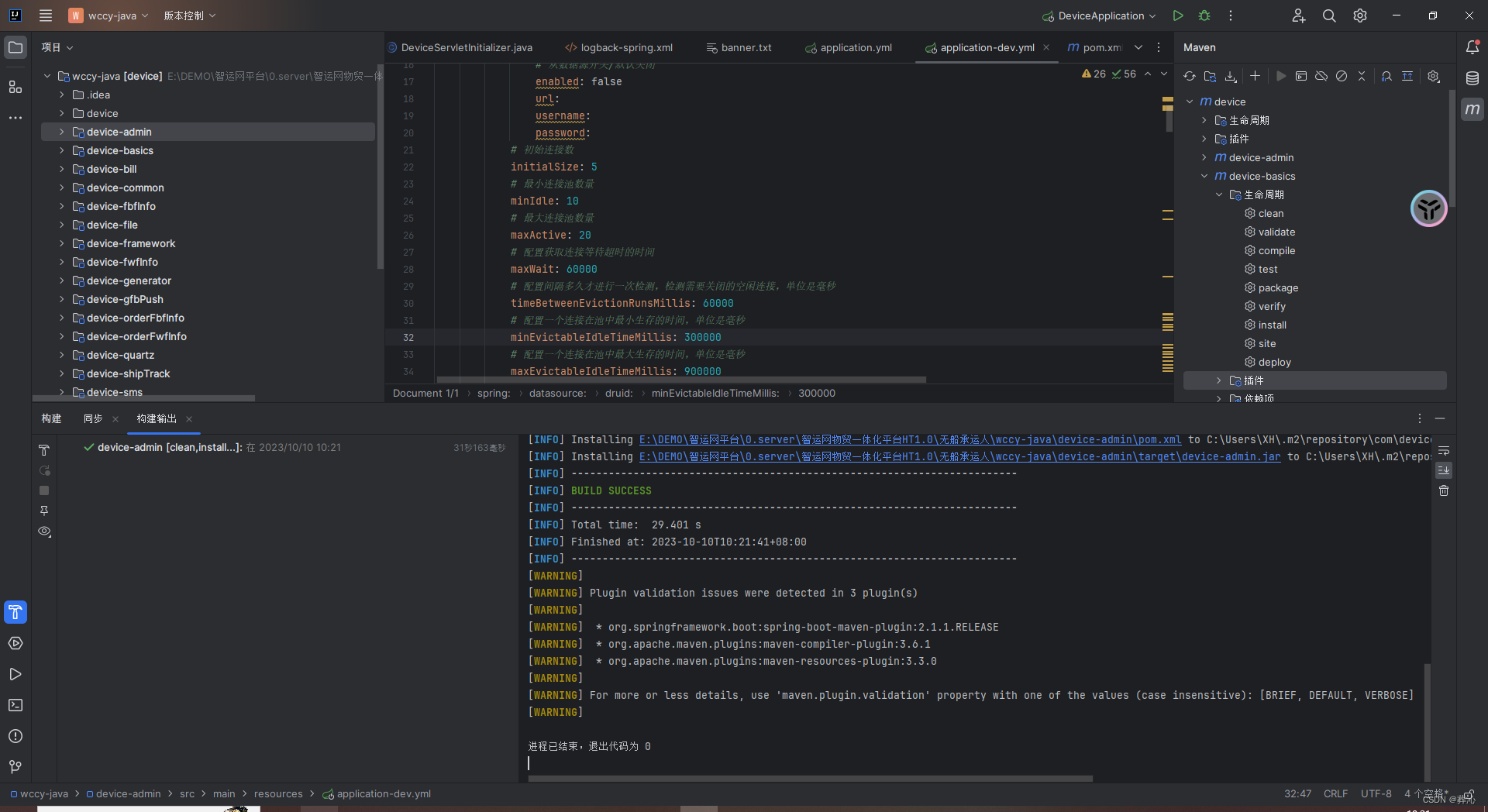Add a Maven project with plus icon
The image size is (1488, 812).
pyautogui.click(x=1255, y=76)
